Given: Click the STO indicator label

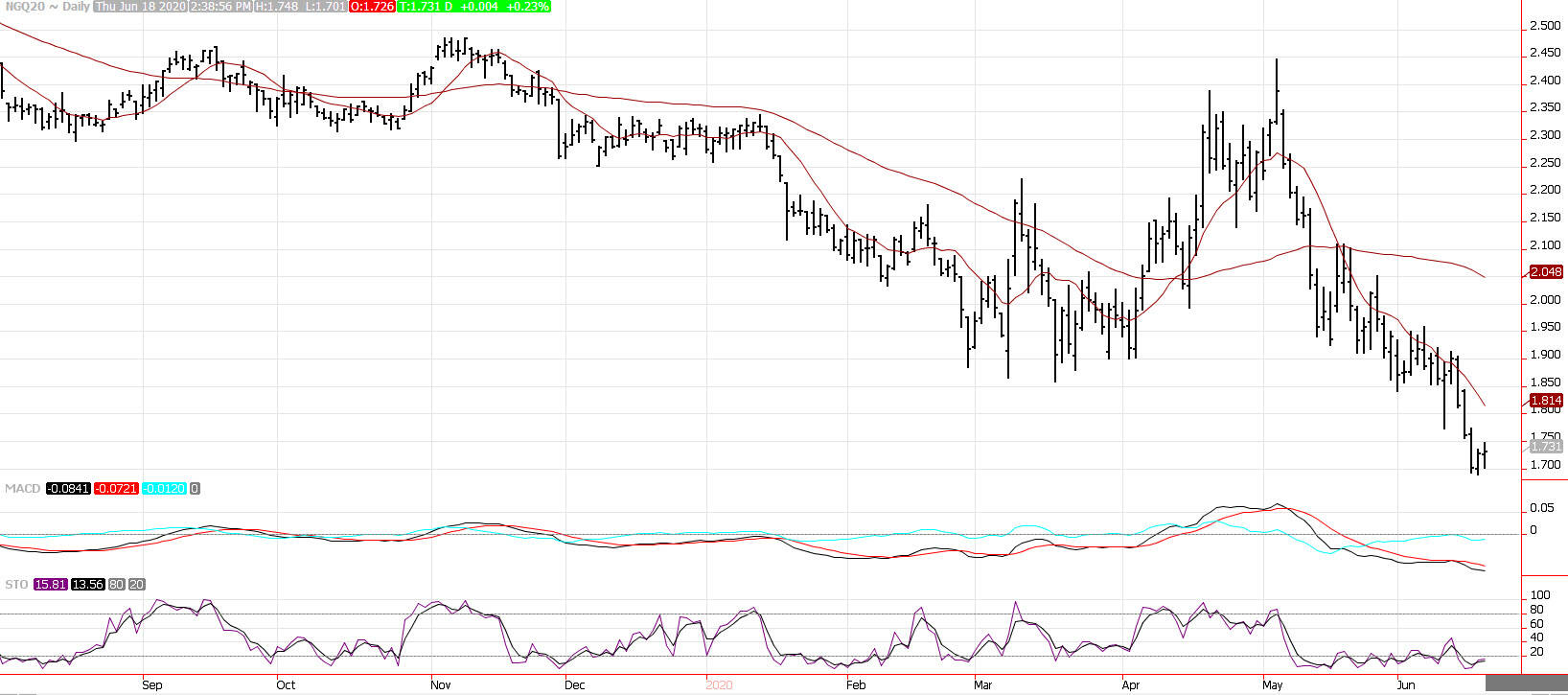Looking at the screenshot, I should (x=16, y=585).
